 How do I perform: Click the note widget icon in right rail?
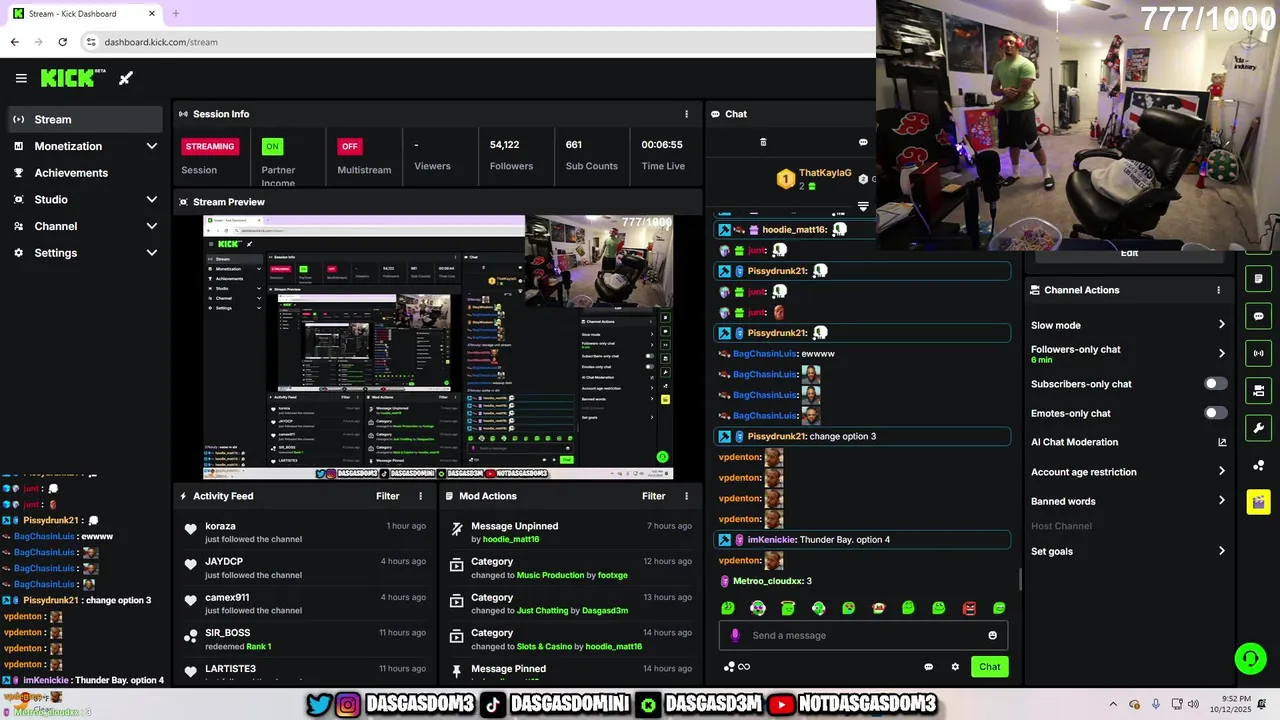point(1258,279)
